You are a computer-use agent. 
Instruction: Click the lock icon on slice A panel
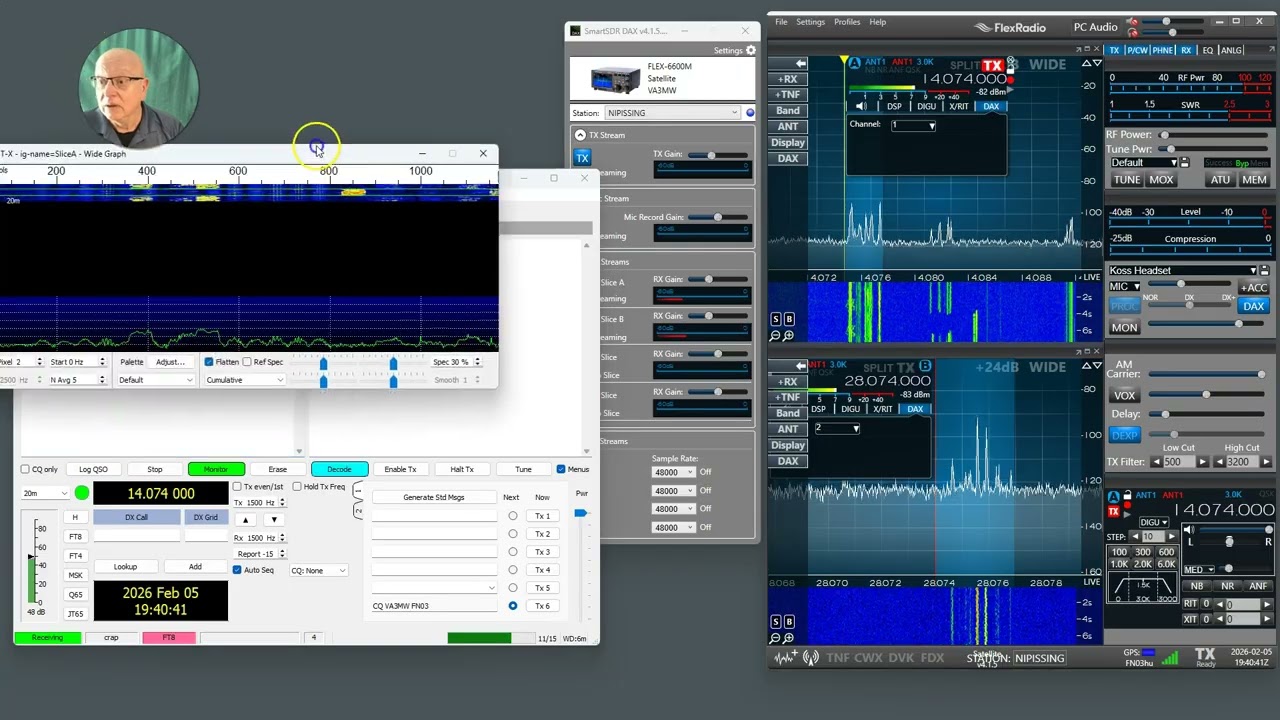tap(1127, 495)
